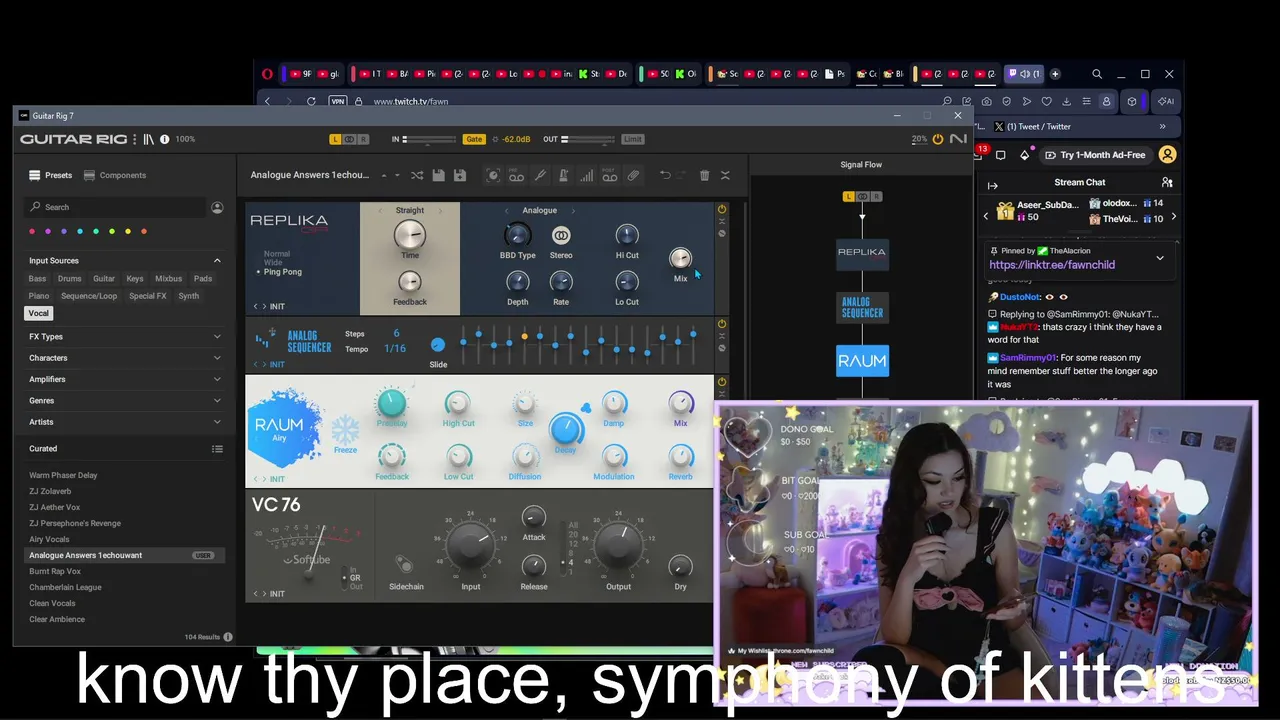Select the Wide mode in Replika
The image size is (1280, 720).
click(274, 263)
